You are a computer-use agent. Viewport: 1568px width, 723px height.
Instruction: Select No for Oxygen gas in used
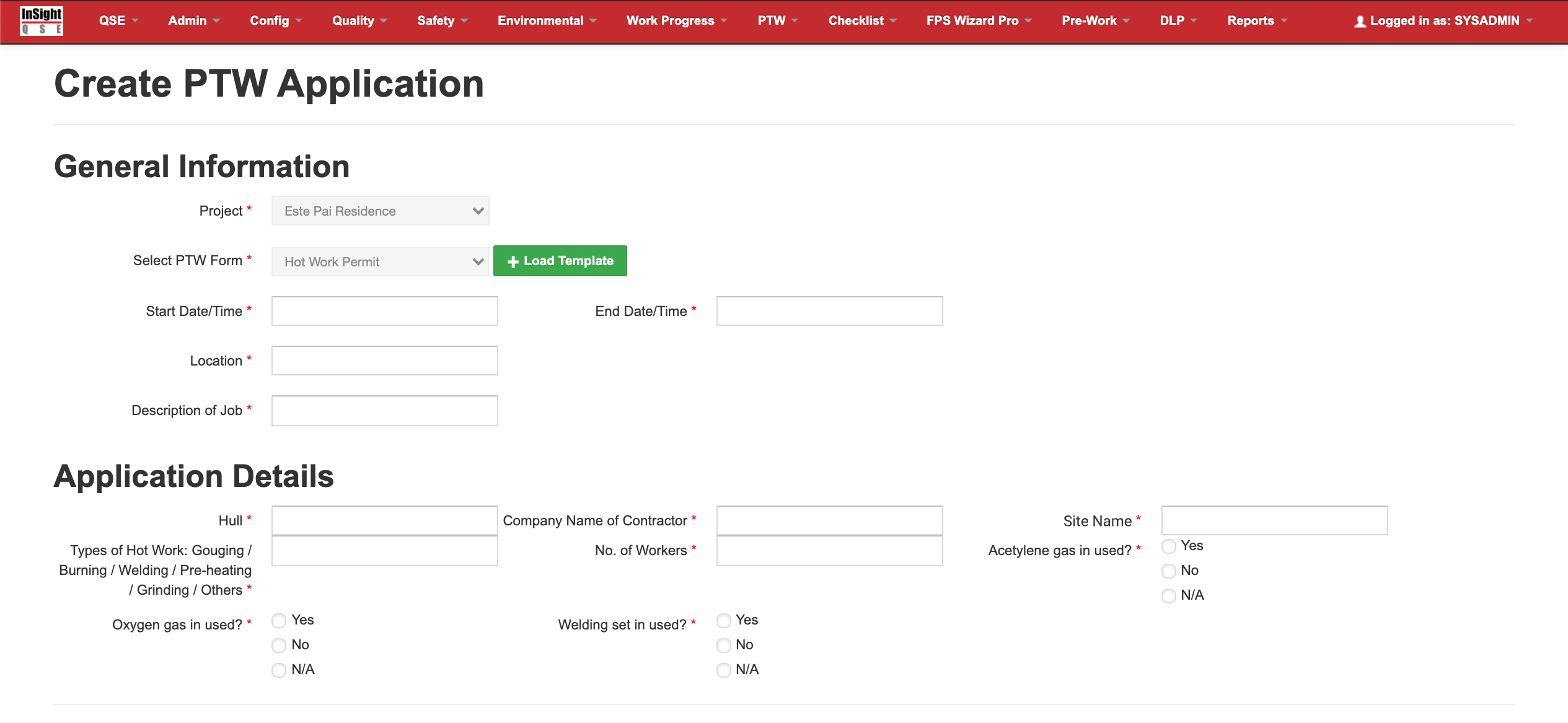279,646
